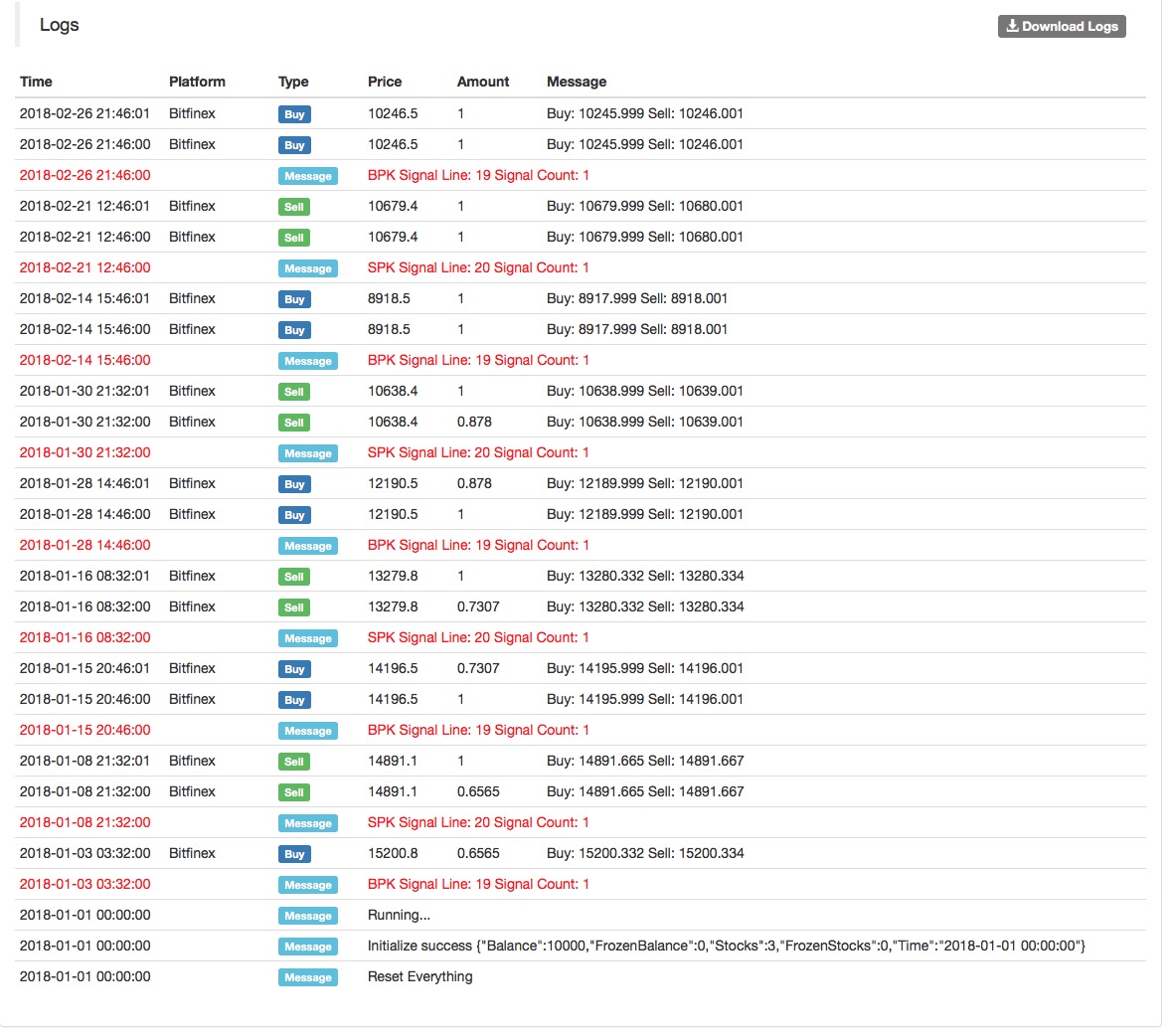Viewport: 1169px width, 1036px height.
Task: Select the Reset Everything message text
Action: pos(419,977)
